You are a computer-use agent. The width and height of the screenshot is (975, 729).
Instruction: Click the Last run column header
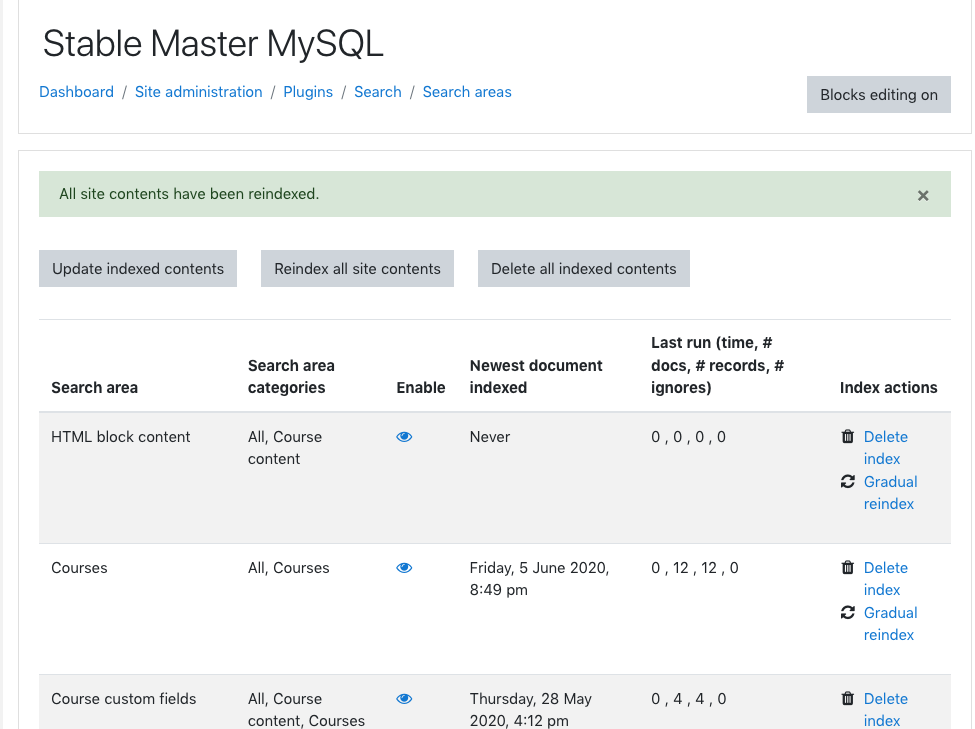(x=718, y=365)
